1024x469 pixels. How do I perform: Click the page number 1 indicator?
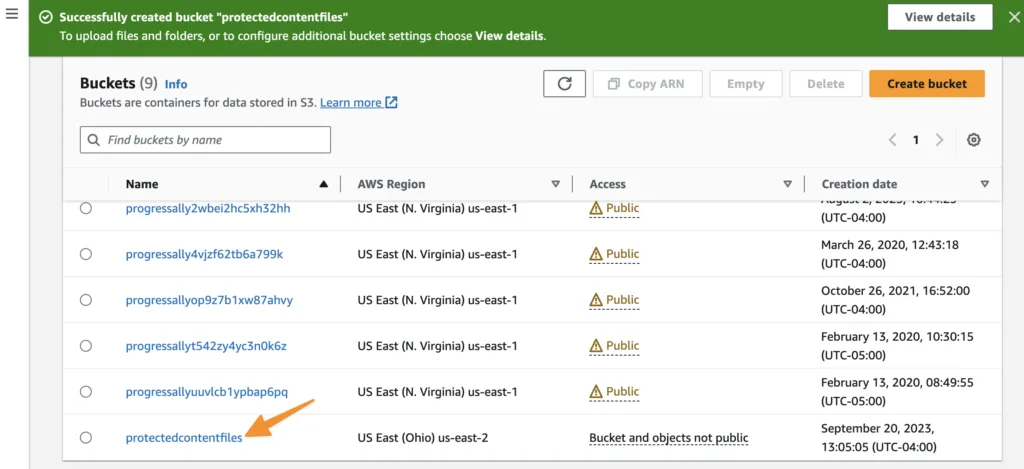coord(916,140)
